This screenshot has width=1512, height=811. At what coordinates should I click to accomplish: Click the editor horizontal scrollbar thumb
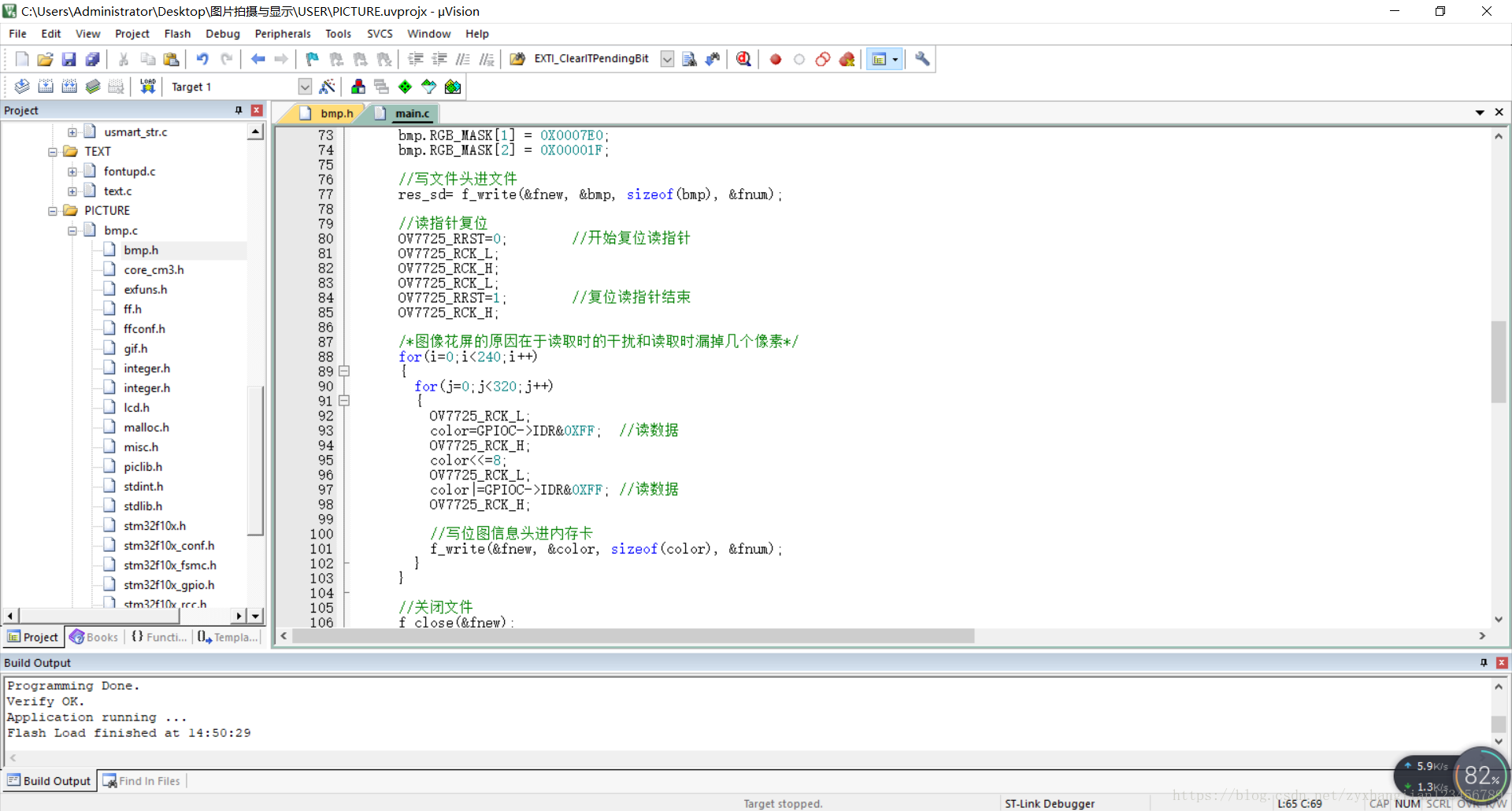tap(633, 635)
